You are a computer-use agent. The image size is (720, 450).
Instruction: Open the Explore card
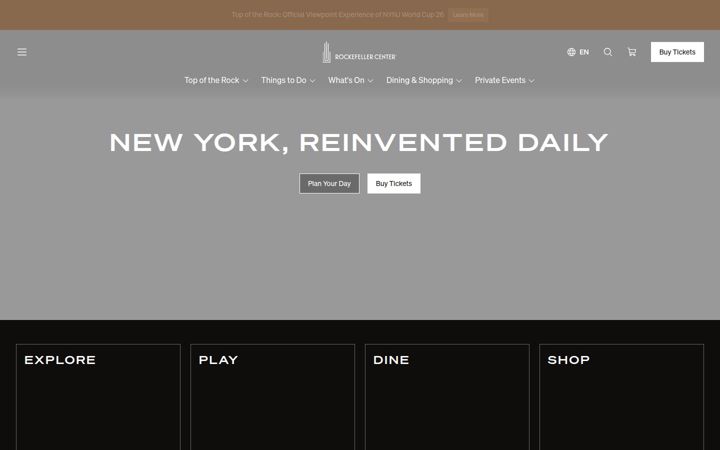98,397
